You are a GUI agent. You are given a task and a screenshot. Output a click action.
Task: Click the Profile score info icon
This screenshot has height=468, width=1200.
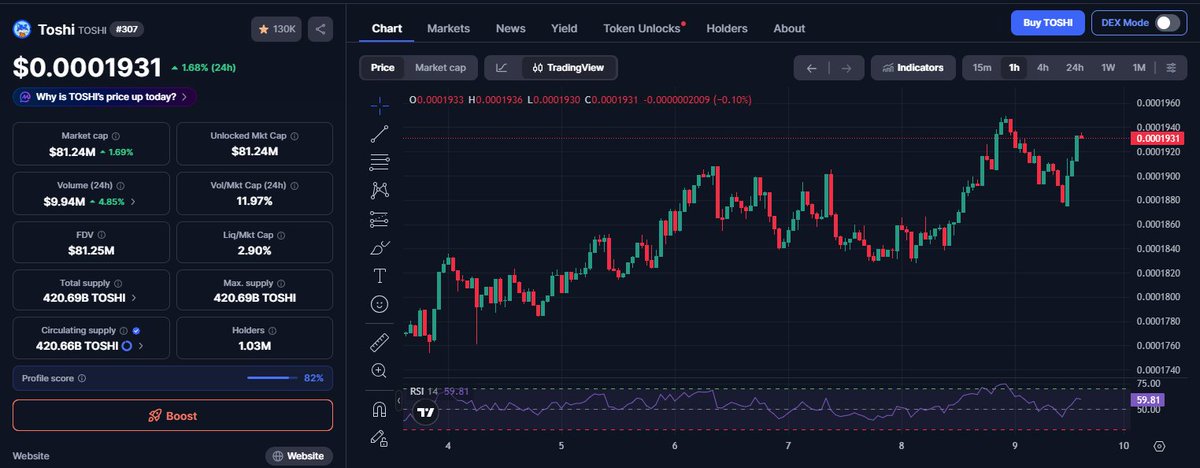click(82, 379)
